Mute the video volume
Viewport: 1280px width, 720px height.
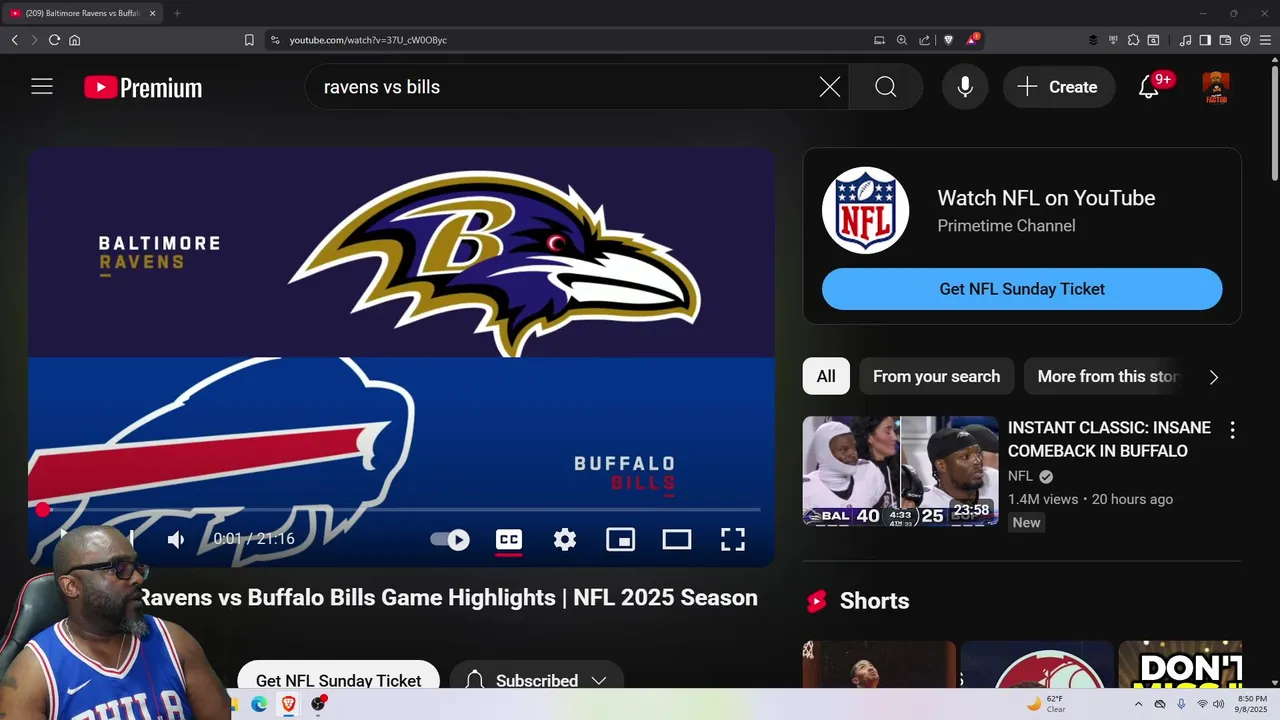[176, 540]
